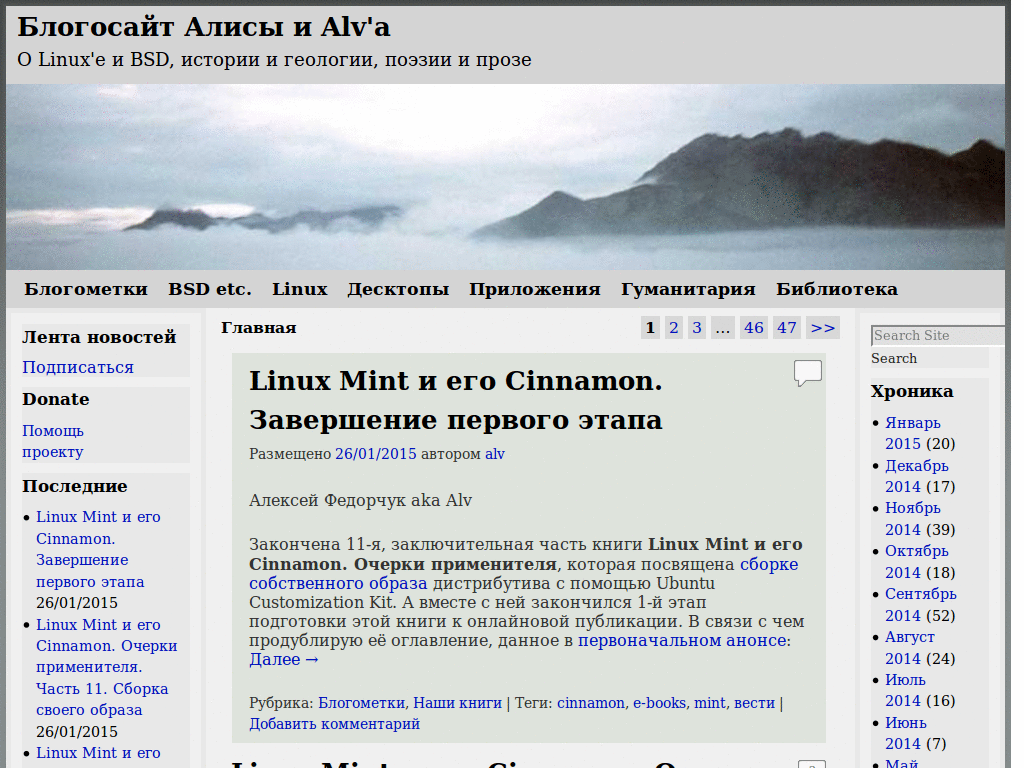Click the Последние sidebar heading

click(74, 487)
